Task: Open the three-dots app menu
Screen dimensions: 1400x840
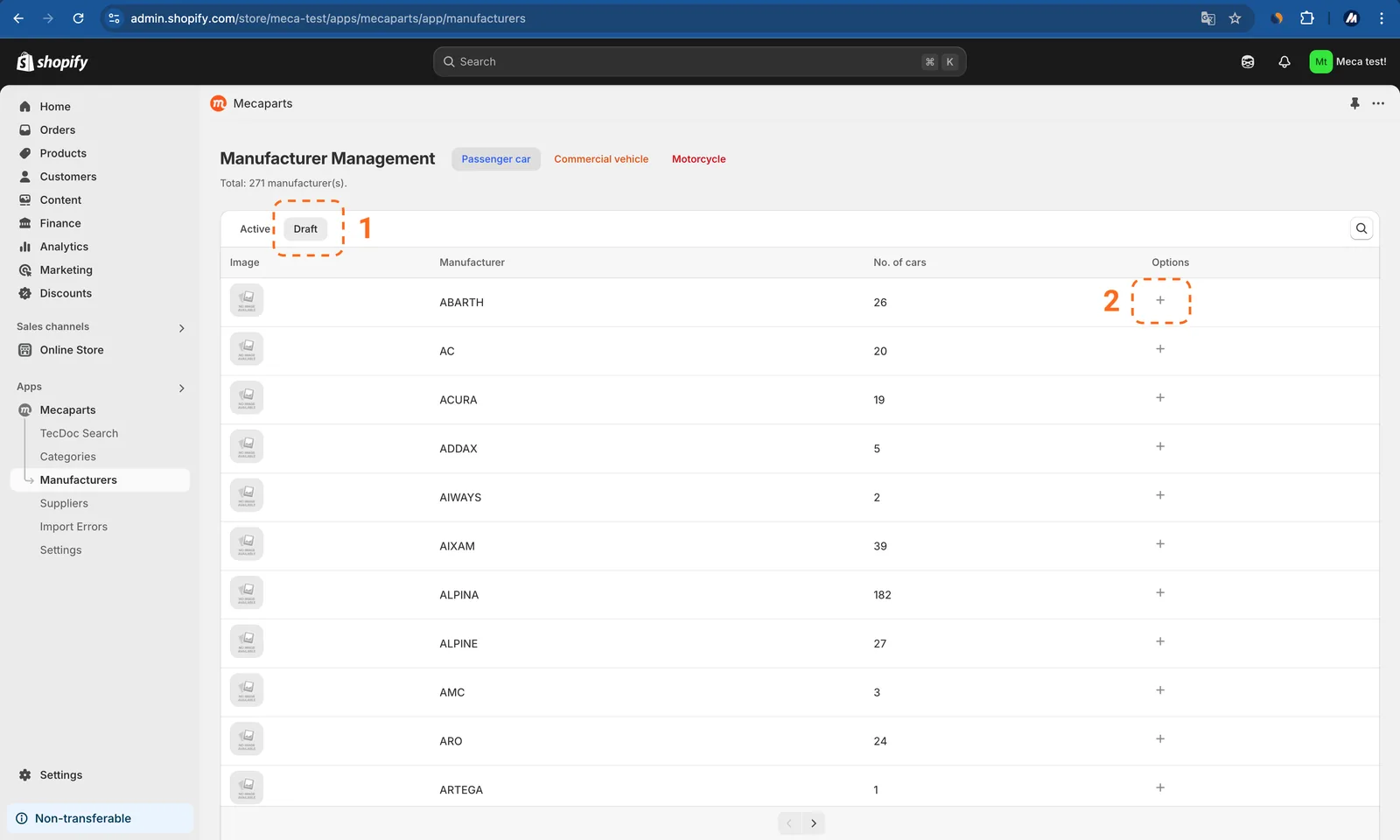Action: tap(1378, 103)
